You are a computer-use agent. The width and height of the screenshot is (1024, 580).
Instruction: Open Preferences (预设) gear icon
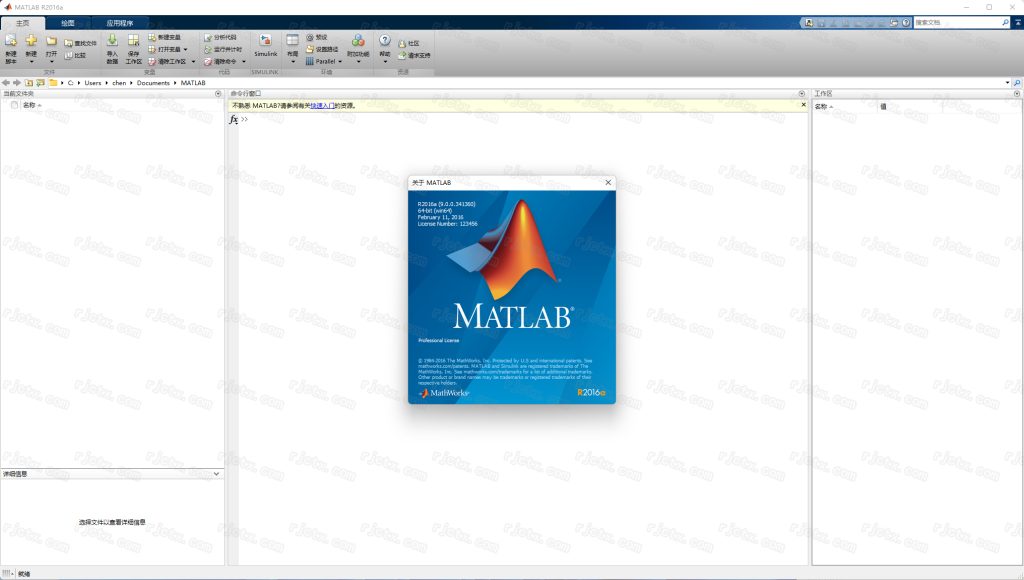click(310, 37)
